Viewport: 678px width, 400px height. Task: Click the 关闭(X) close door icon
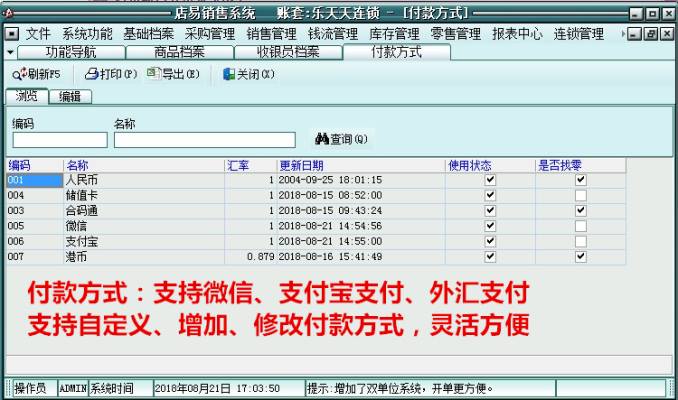pos(229,74)
